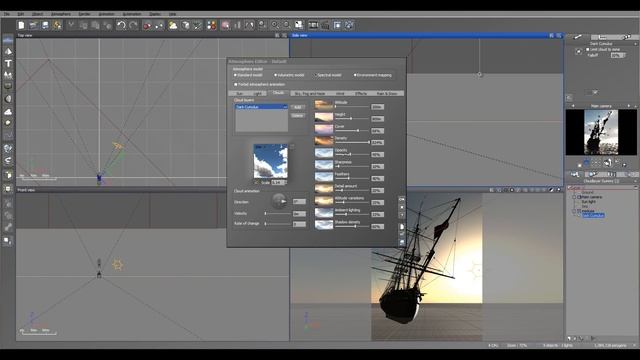Select the water plane tool

(x=8, y=40)
